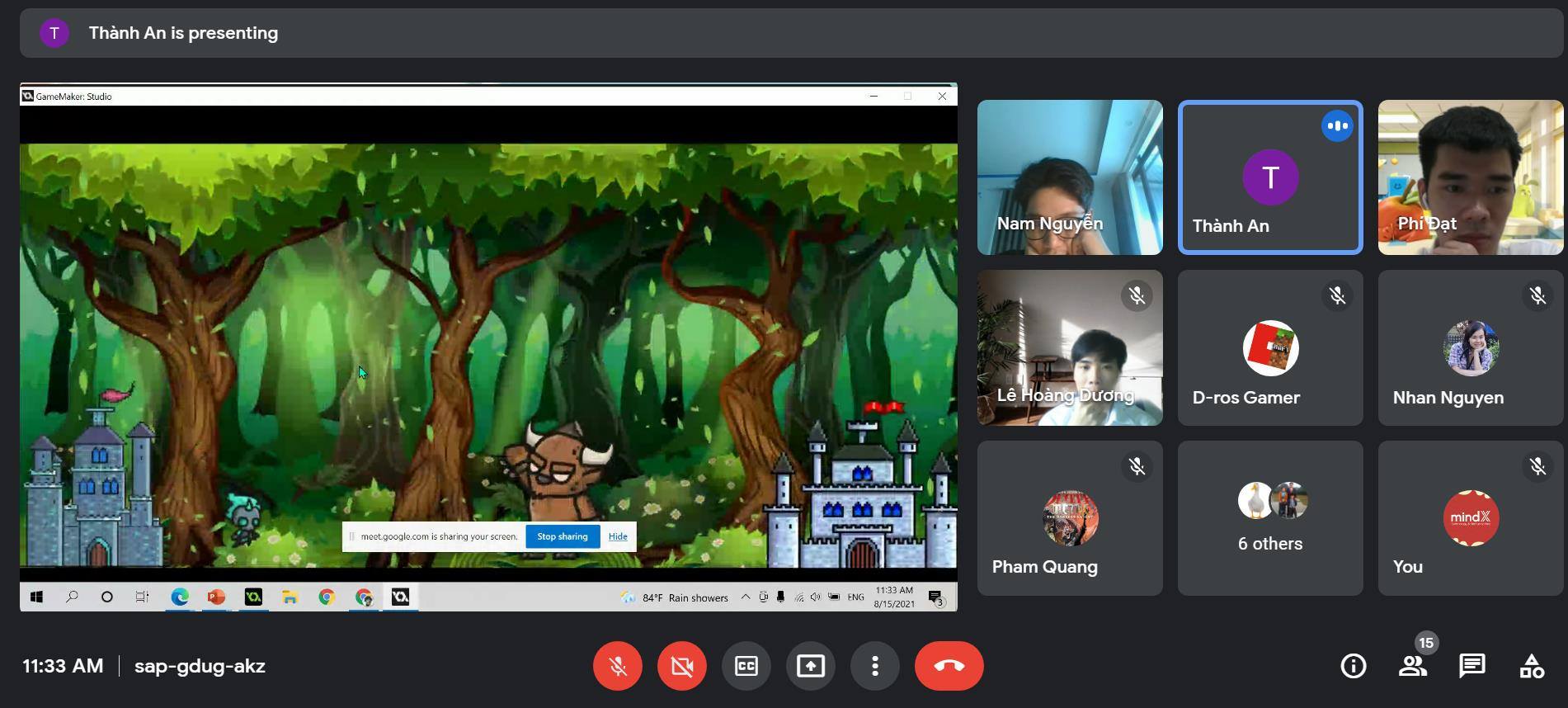
Task: Click the meeting code sap-gdug-akz
Action: [x=200, y=666]
